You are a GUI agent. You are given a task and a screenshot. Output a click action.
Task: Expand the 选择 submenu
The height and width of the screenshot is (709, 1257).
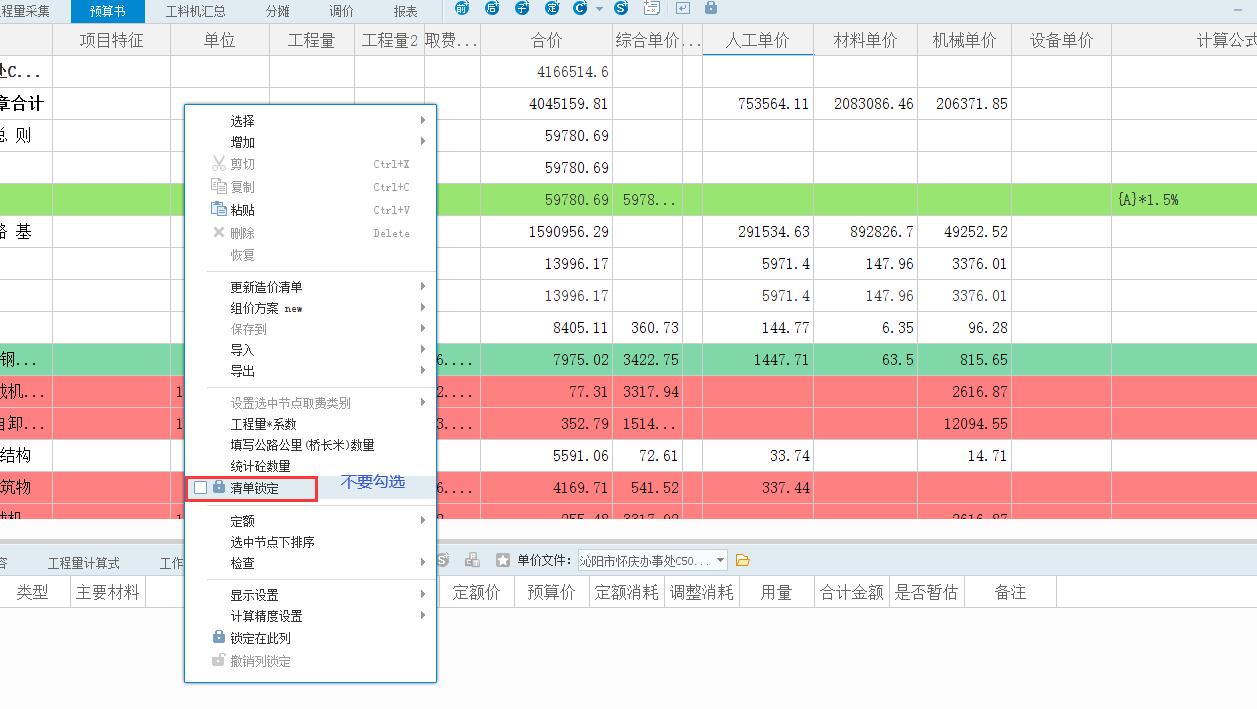click(310, 121)
